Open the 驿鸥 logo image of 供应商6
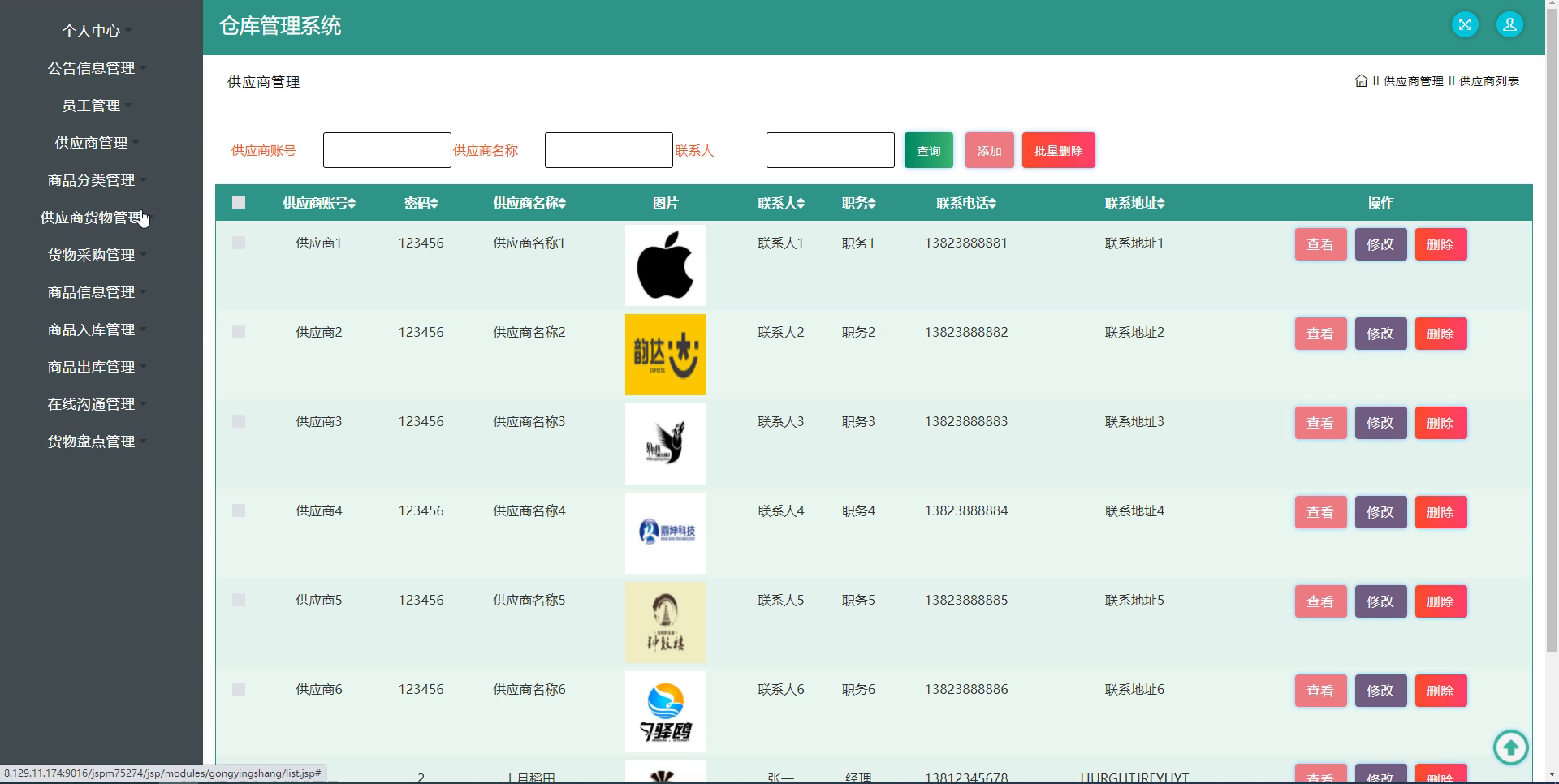The image size is (1559, 784). click(x=666, y=712)
